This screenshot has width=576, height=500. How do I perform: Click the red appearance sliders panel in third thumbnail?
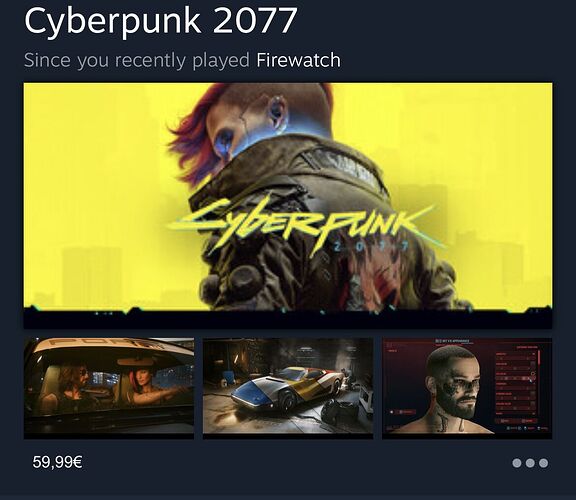517,384
